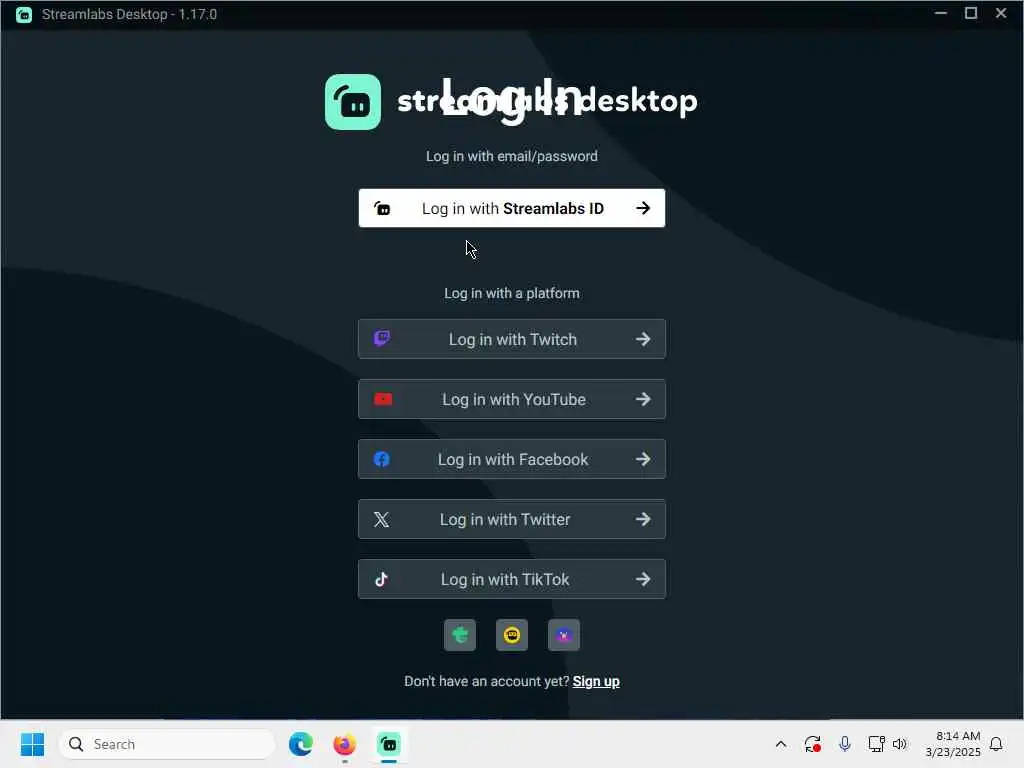Select Log in with TikTok
This screenshot has width=1024, height=768.
pyautogui.click(x=511, y=579)
